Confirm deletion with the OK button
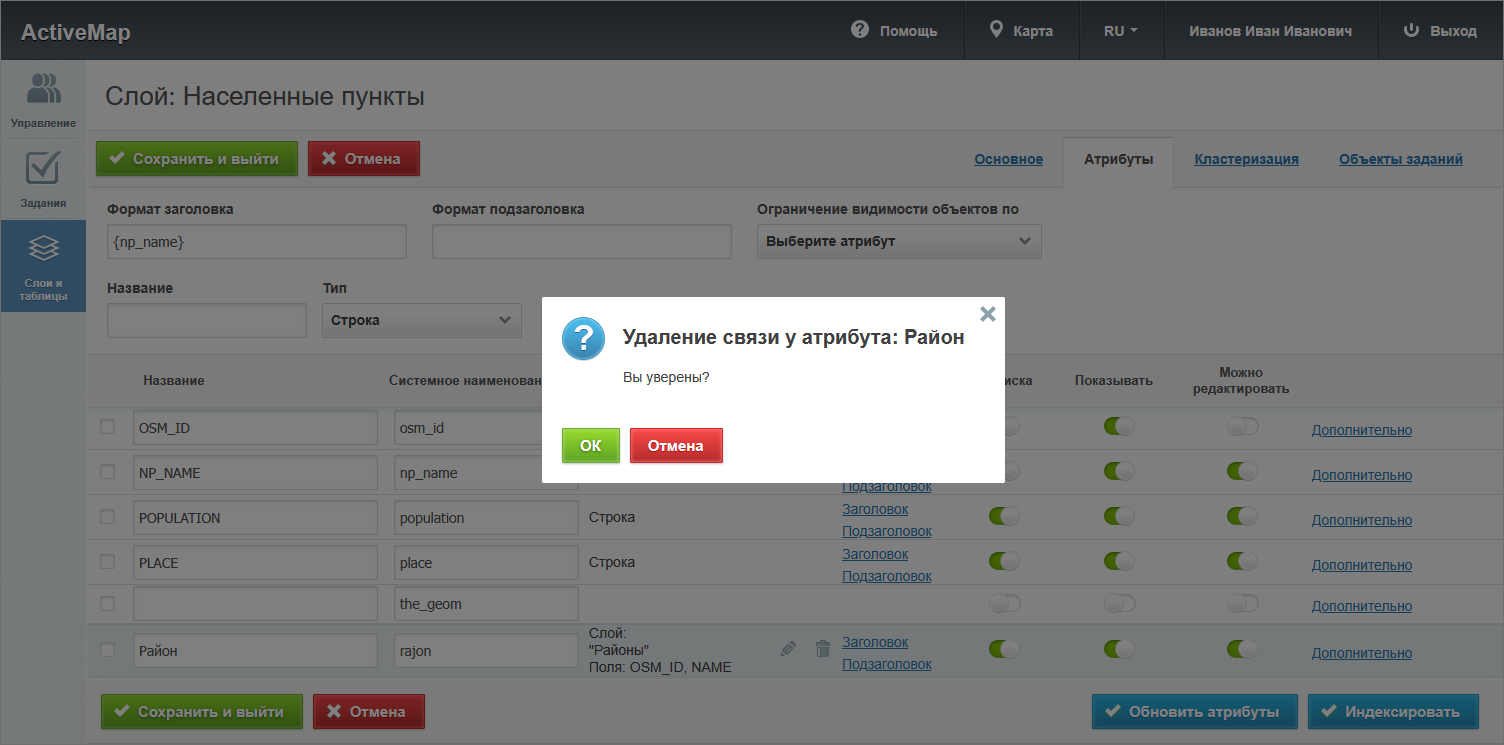The width and height of the screenshot is (1504, 745). coord(590,446)
